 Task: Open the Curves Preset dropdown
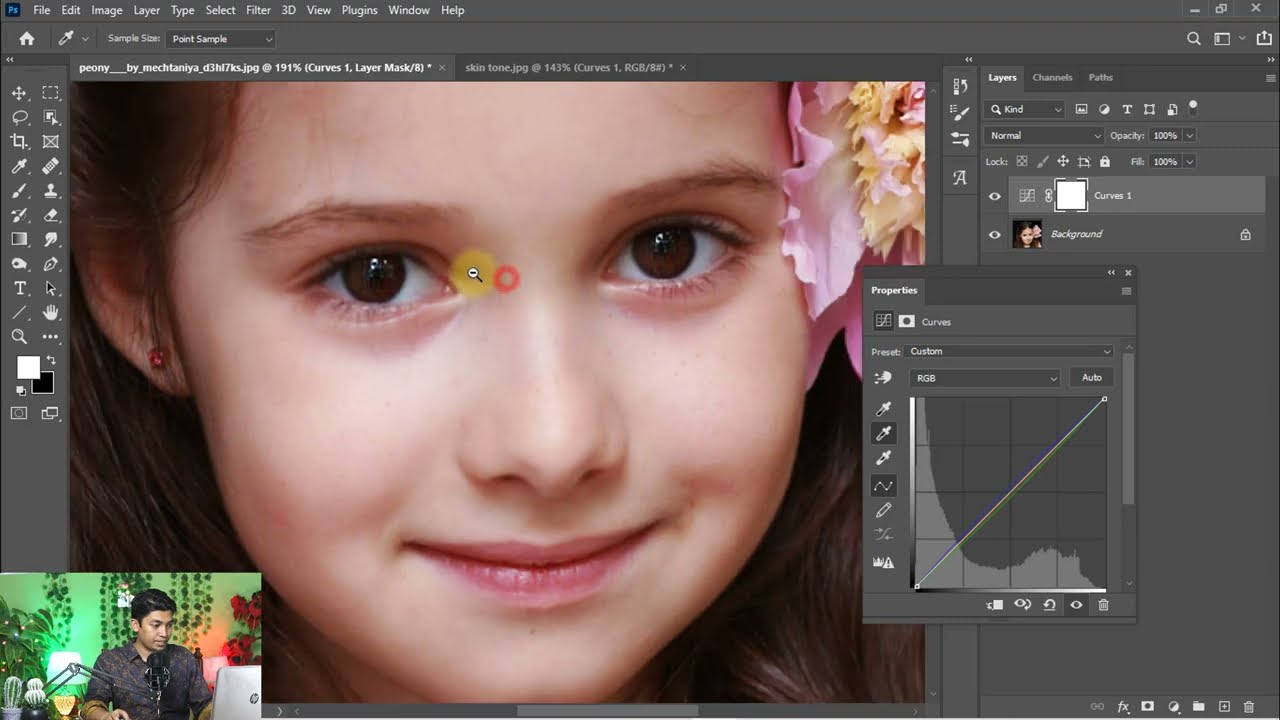(1009, 351)
